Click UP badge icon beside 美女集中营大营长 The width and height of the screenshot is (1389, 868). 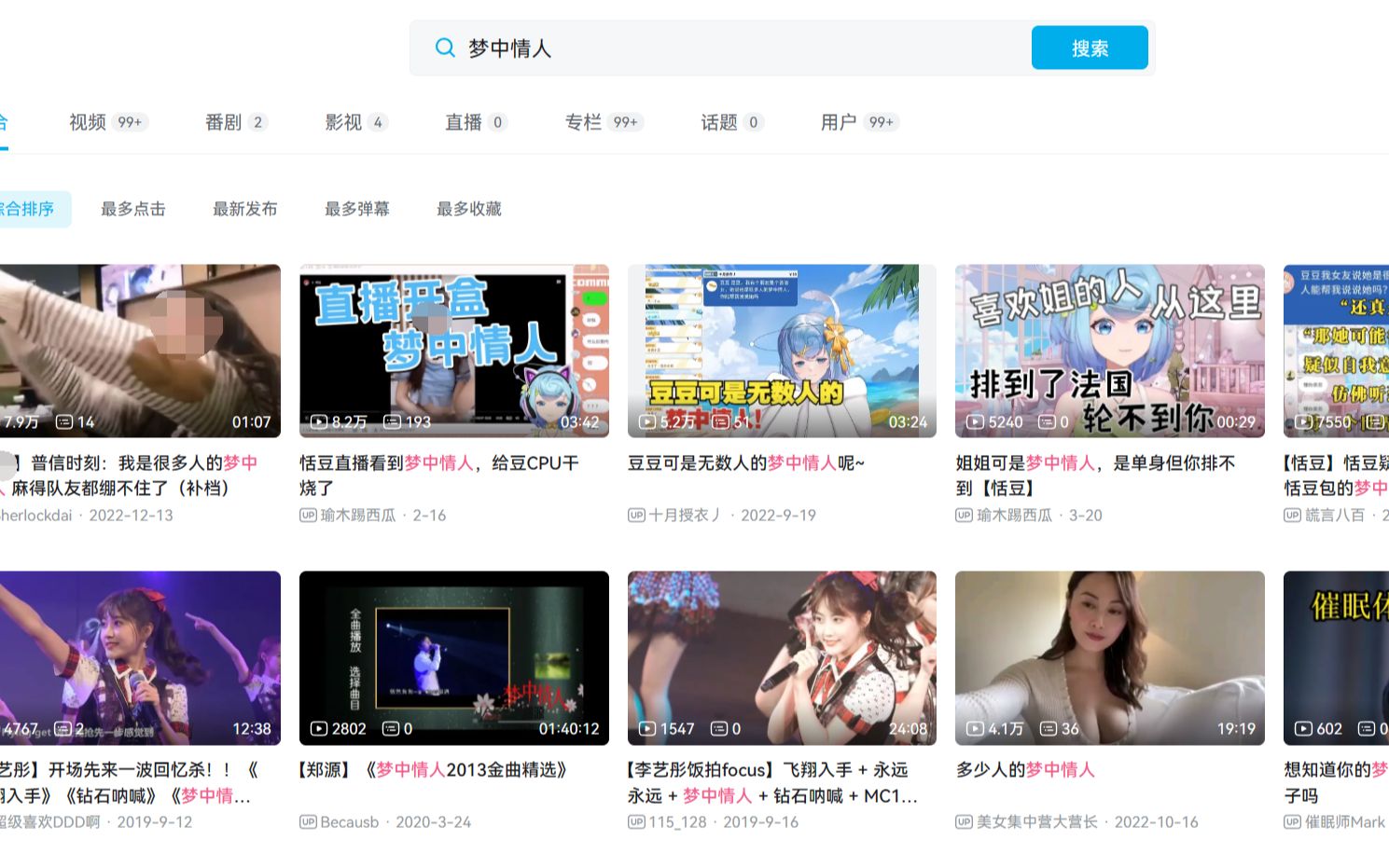[x=964, y=822]
